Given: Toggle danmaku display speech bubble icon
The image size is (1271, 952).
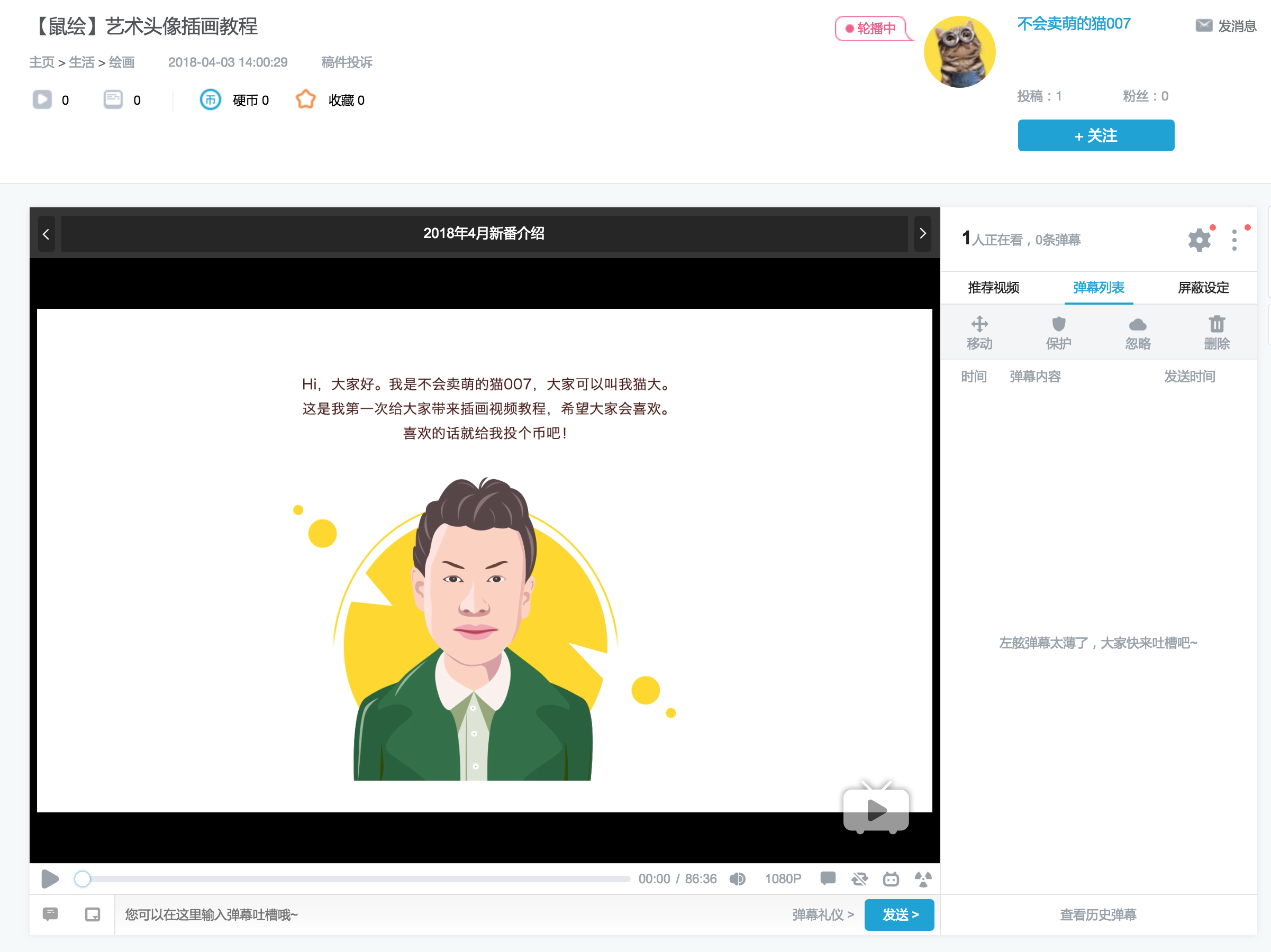Looking at the screenshot, I should coord(828,878).
